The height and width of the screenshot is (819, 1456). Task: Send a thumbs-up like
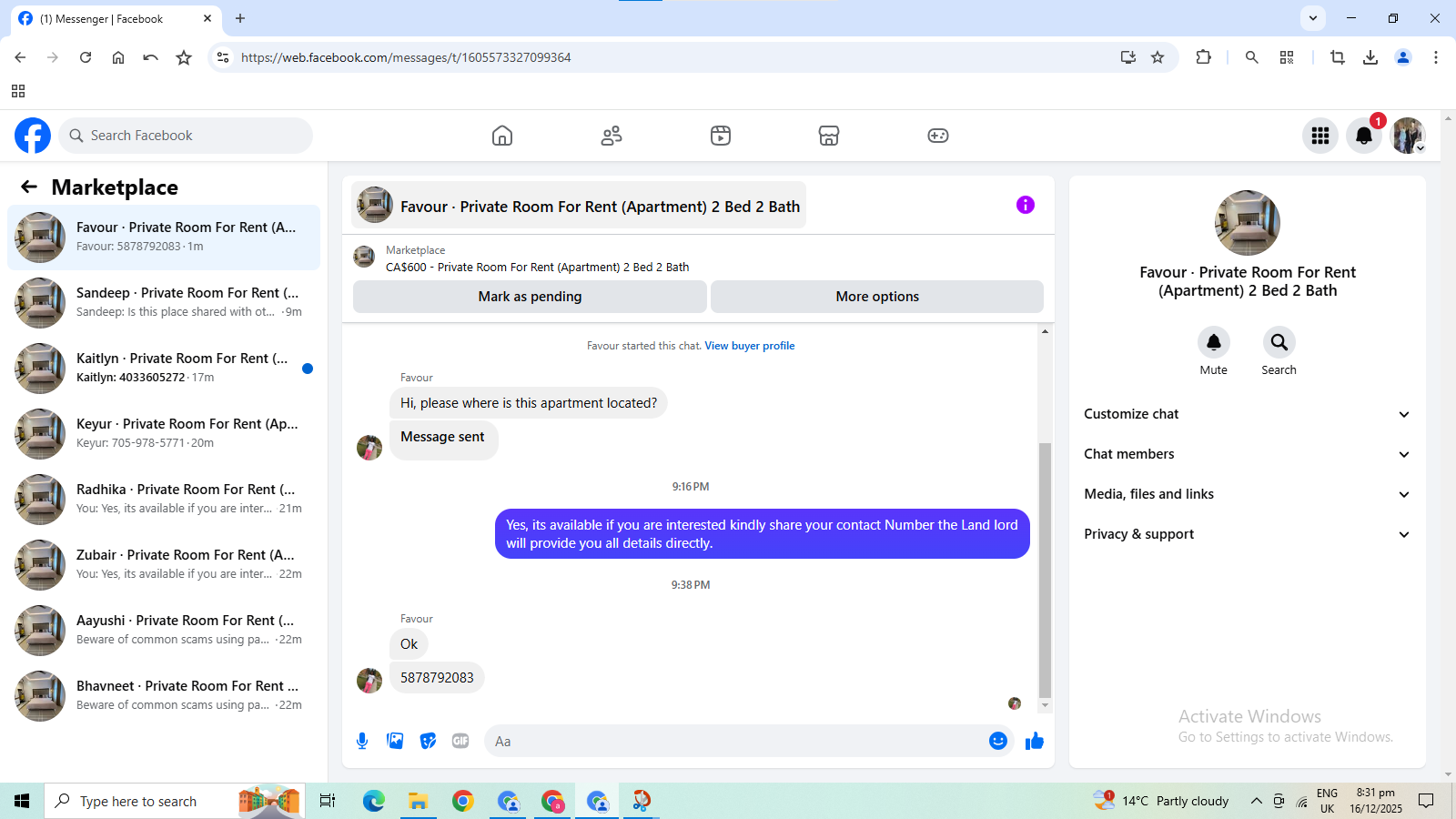click(1035, 741)
